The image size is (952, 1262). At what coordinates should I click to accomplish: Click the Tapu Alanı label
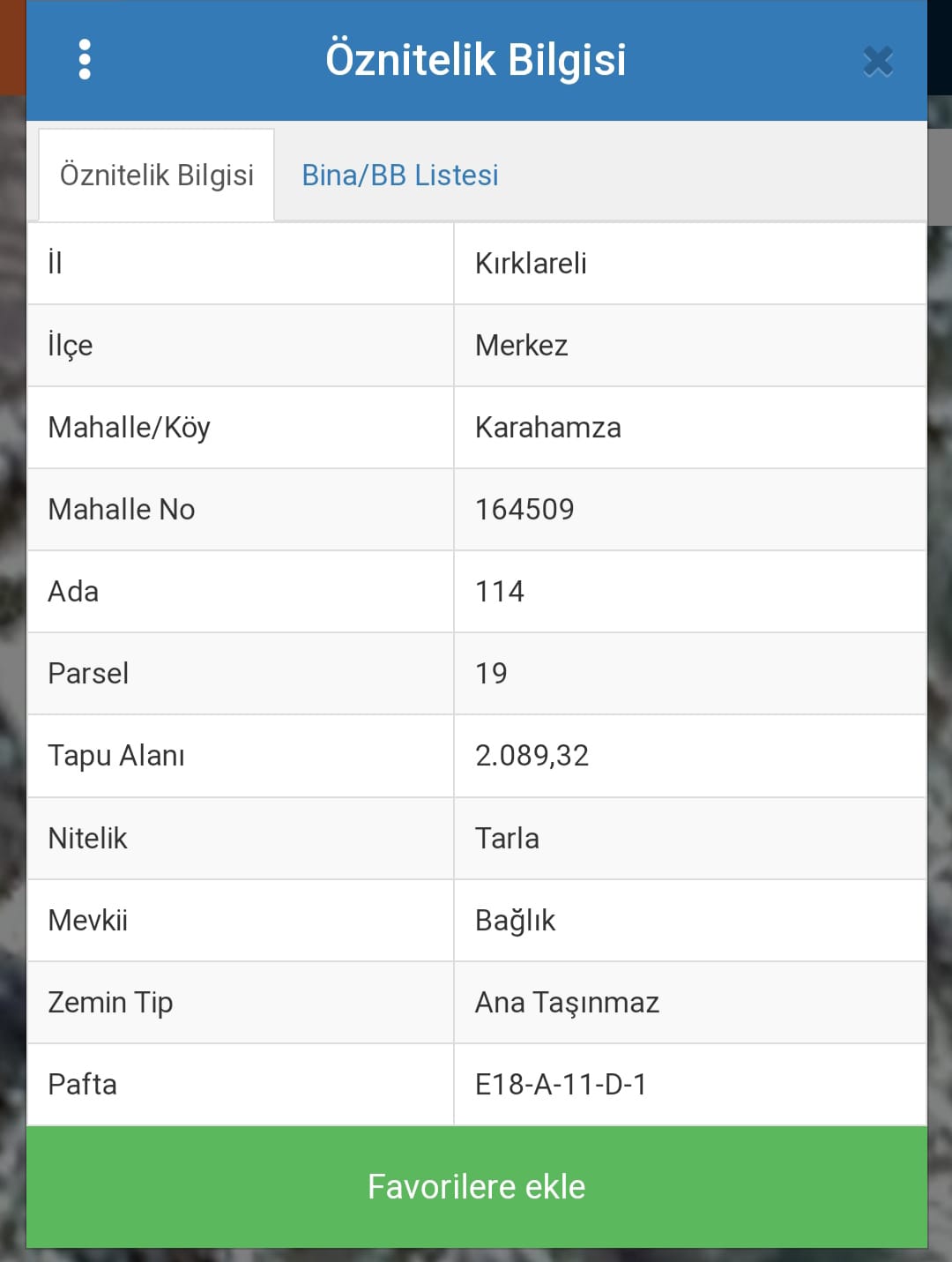tap(116, 756)
